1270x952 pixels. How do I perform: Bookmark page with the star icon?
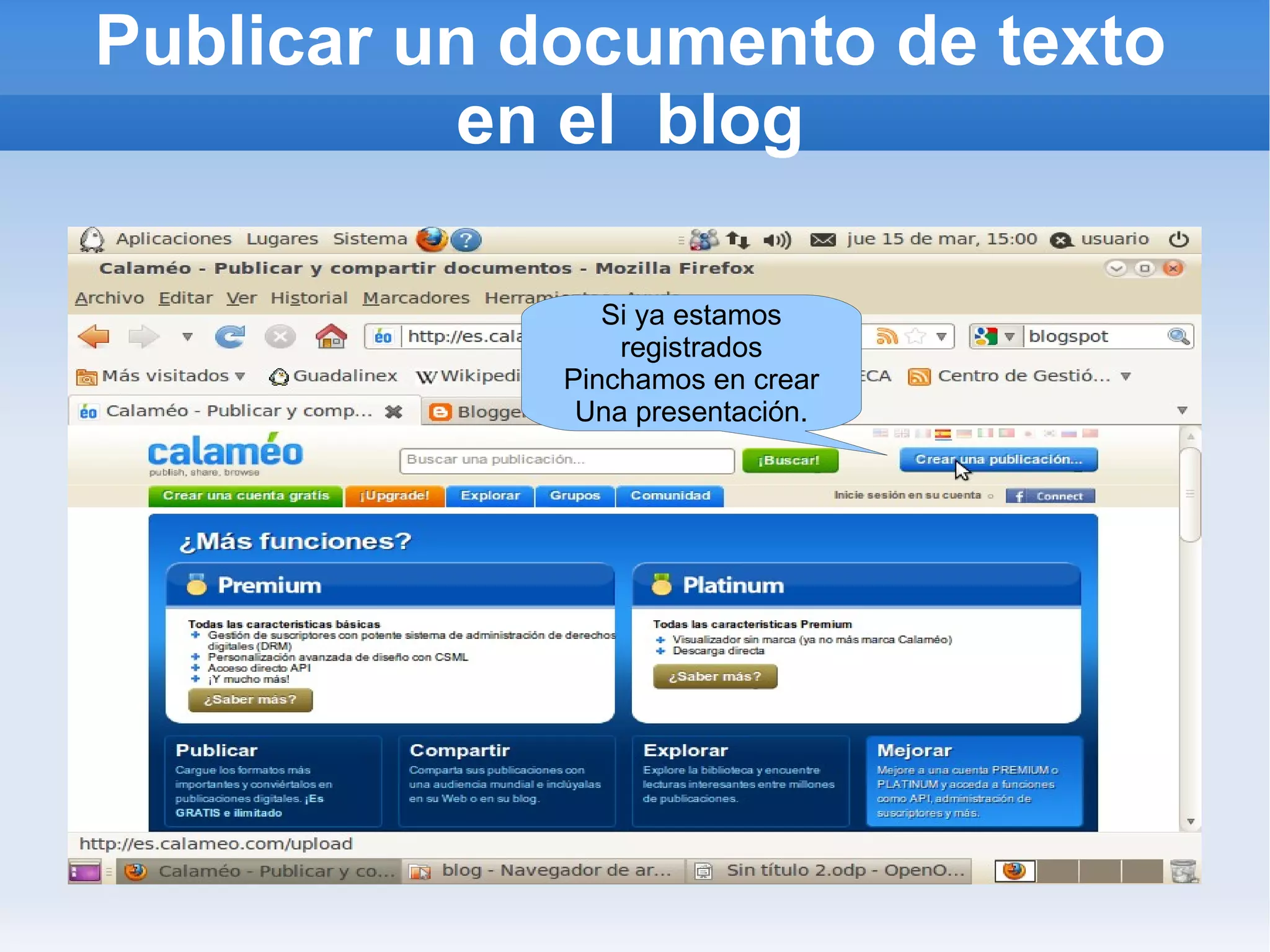(x=915, y=337)
